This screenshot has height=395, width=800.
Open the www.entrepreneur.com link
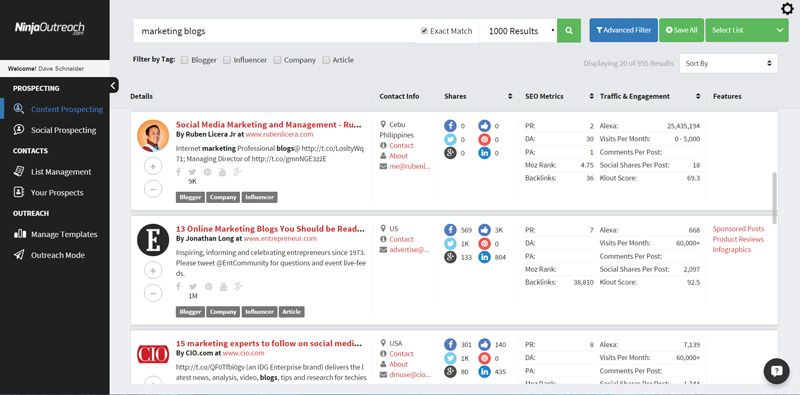click(x=280, y=238)
